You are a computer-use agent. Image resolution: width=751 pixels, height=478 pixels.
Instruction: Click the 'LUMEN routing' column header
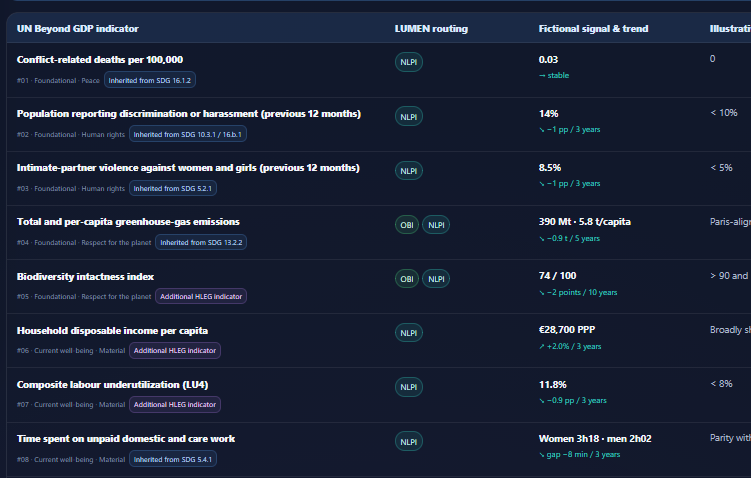click(431, 29)
